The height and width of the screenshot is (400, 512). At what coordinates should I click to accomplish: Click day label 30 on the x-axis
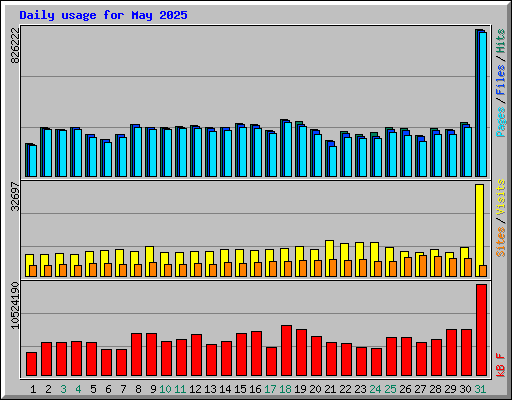[x=465, y=389]
